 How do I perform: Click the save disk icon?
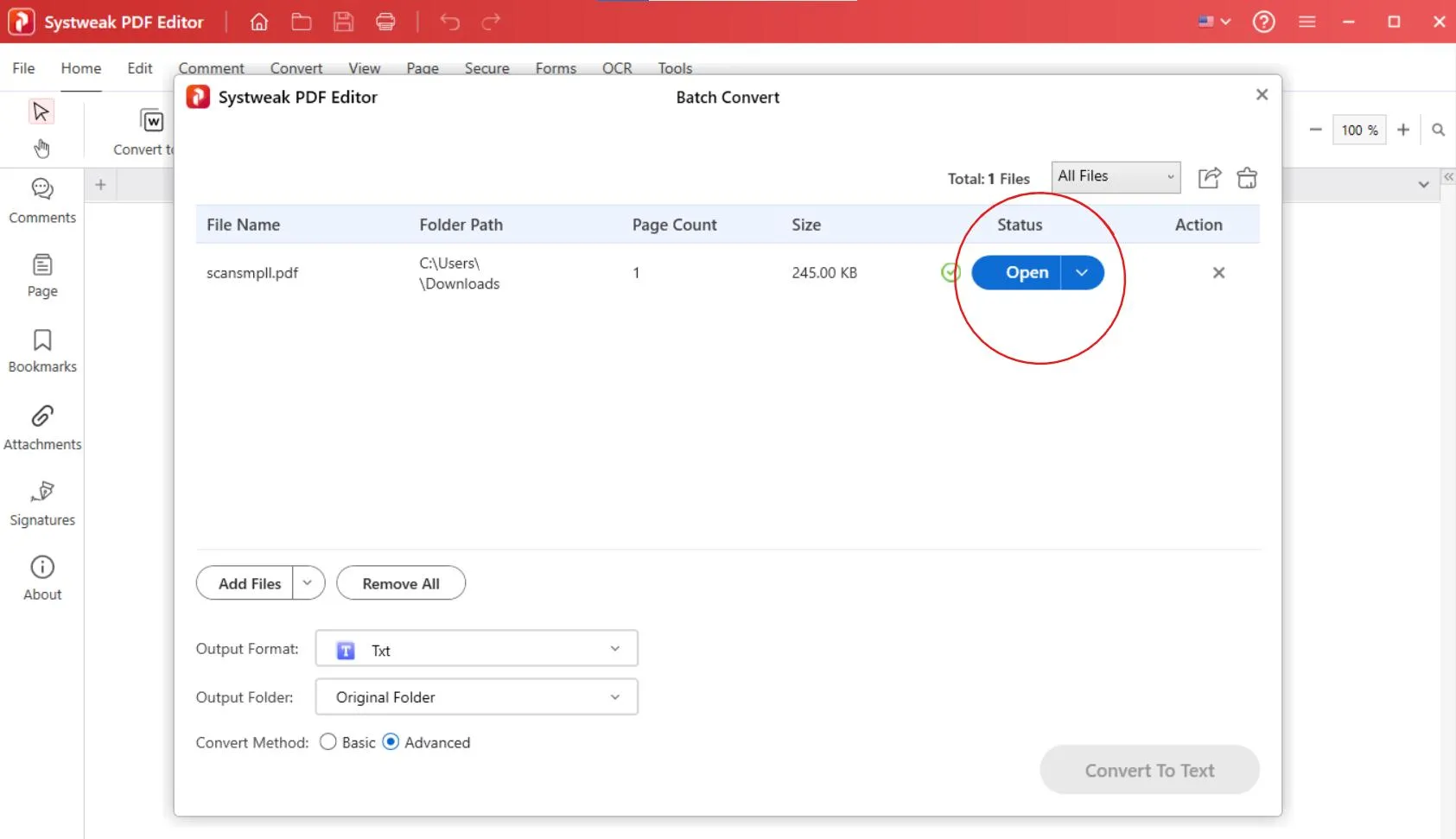coord(343,22)
